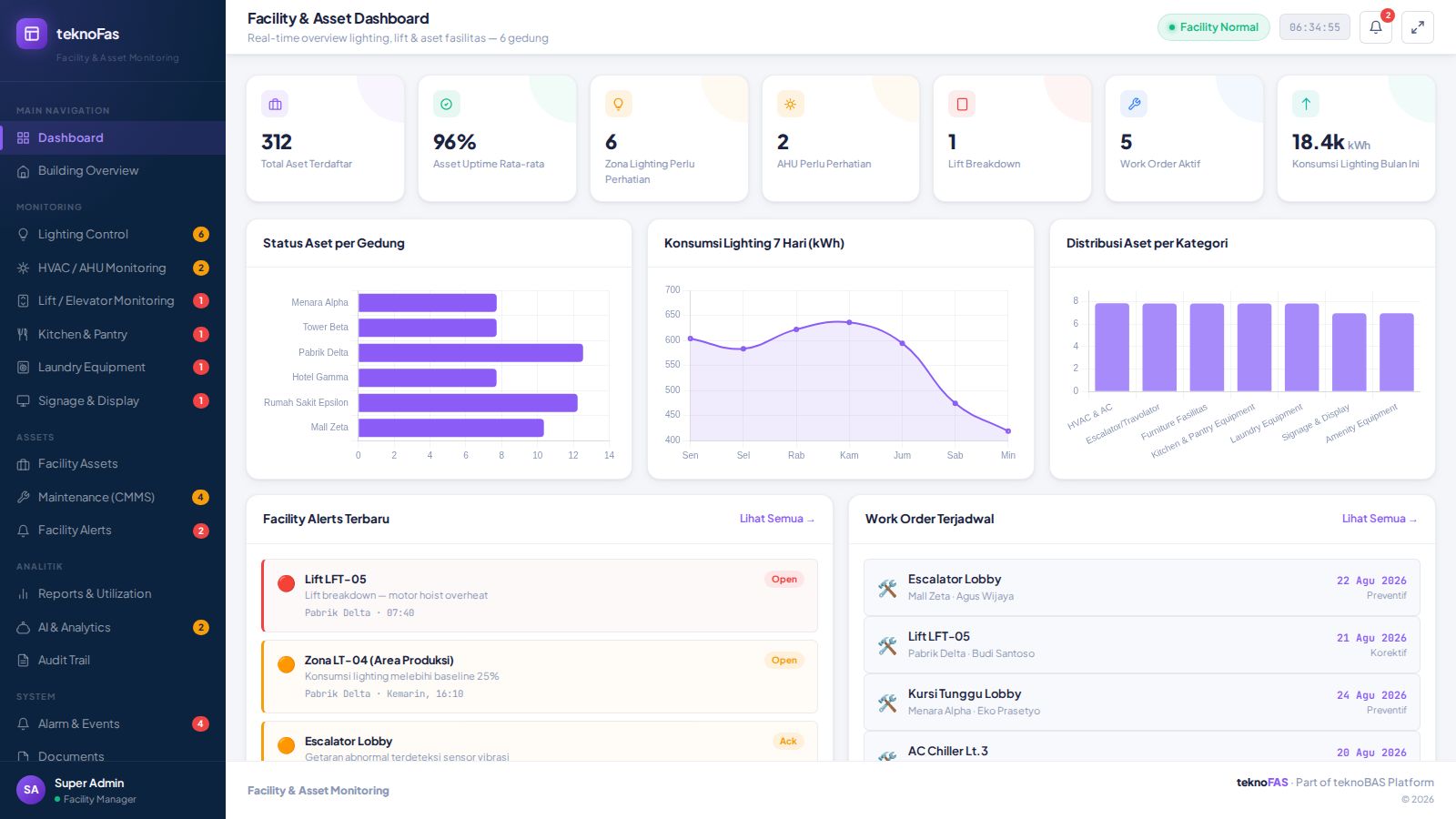Open the Audit Trail page
This screenshot has width=1456, height=819.
pos(113,661)
